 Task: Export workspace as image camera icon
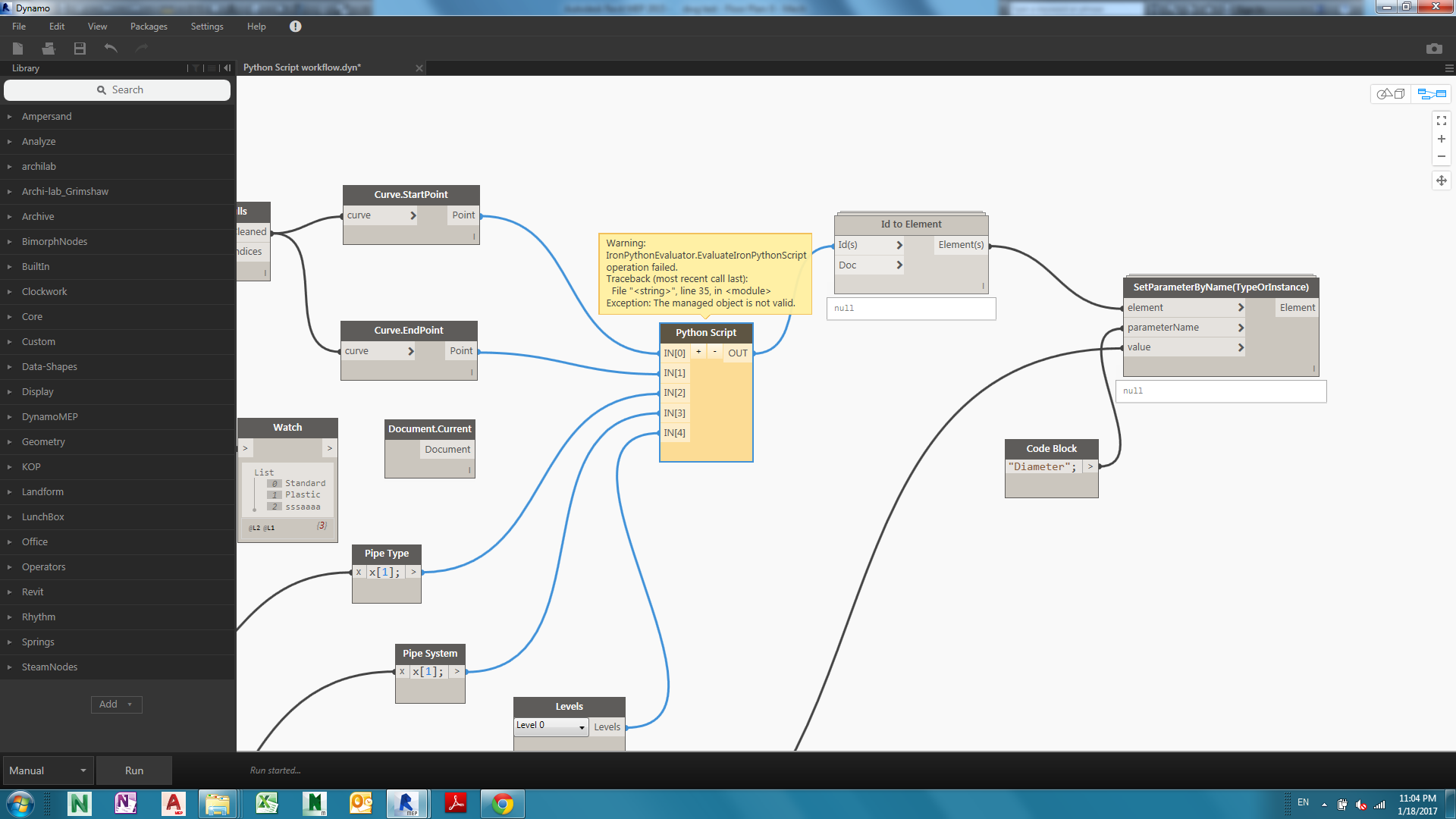(x=1433, y=49)
